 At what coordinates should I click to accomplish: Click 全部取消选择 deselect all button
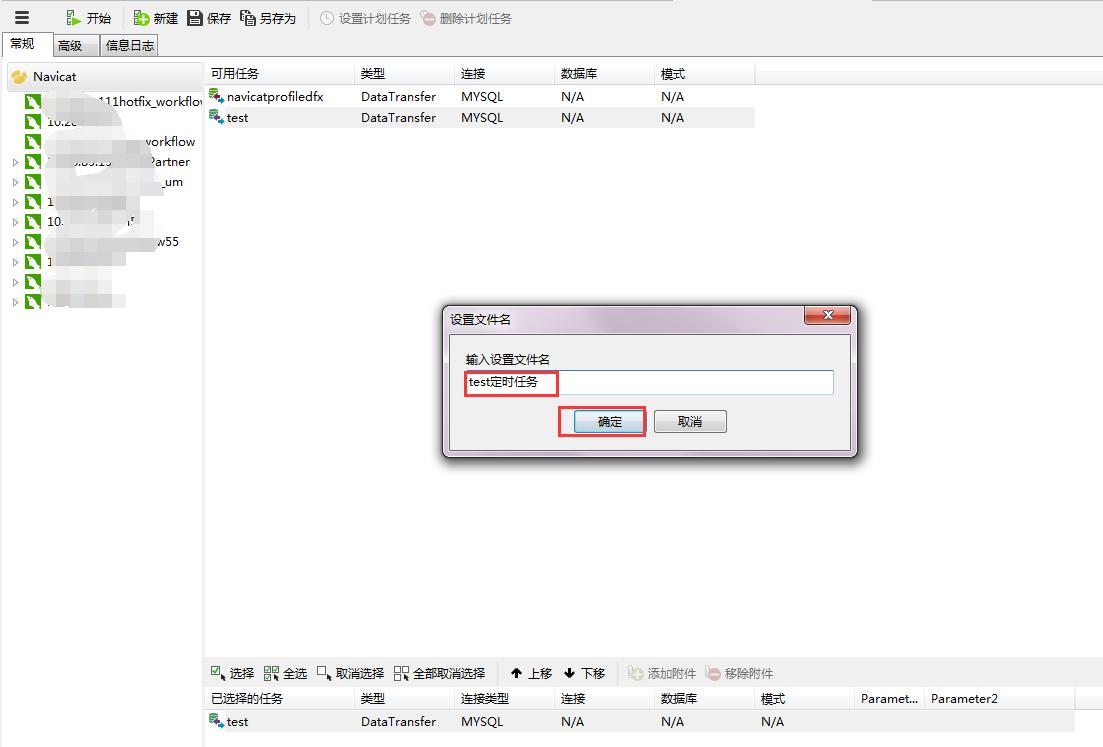[440, 673]
